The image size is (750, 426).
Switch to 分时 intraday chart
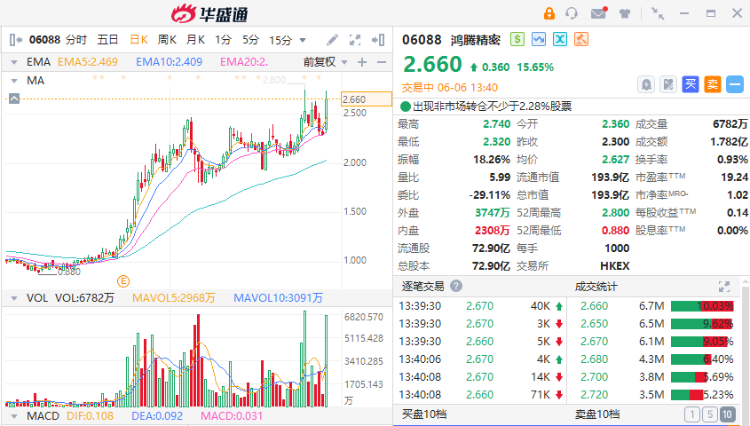[x=76, y=40]
